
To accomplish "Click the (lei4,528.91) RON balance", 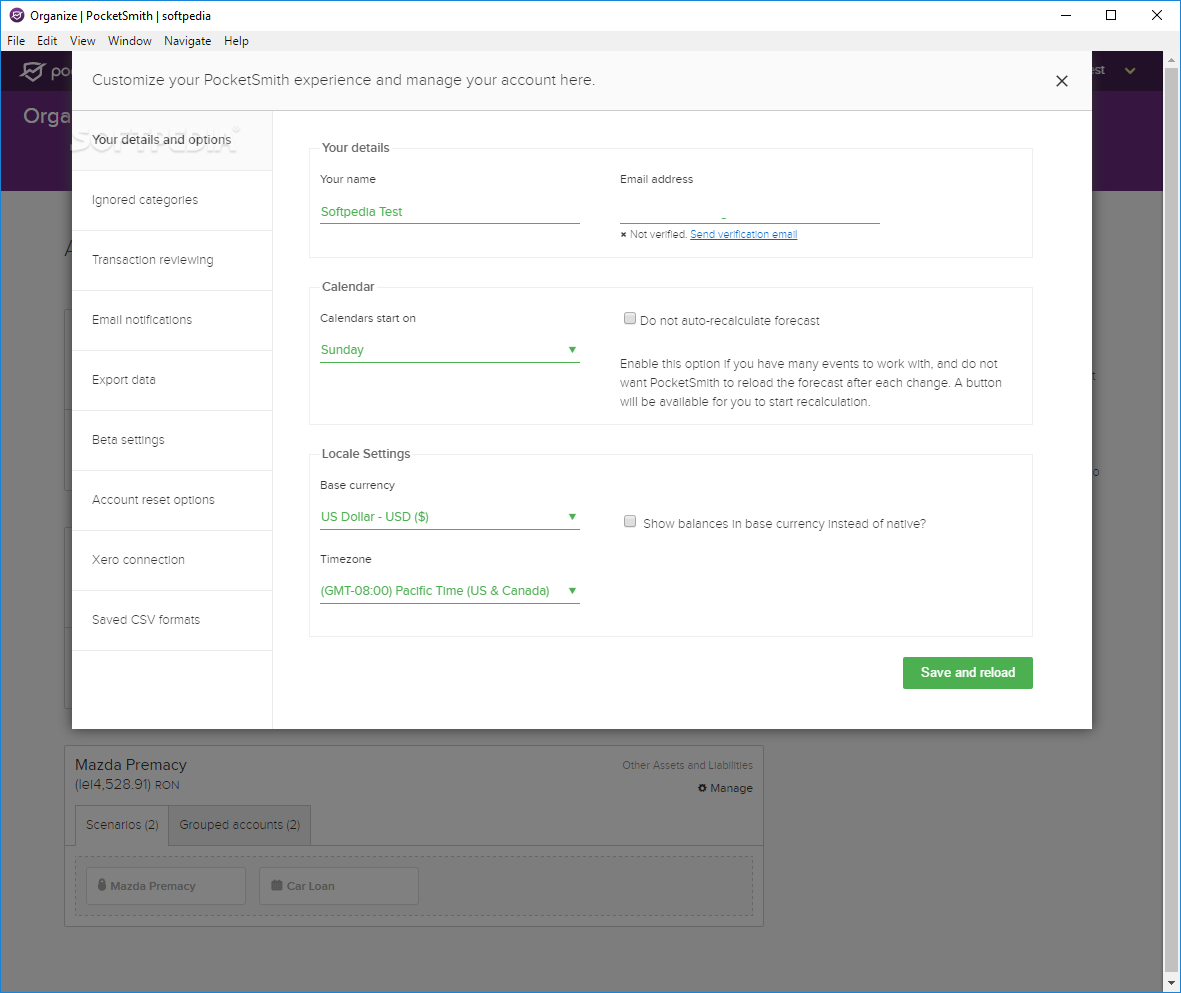I will point(127,785).
